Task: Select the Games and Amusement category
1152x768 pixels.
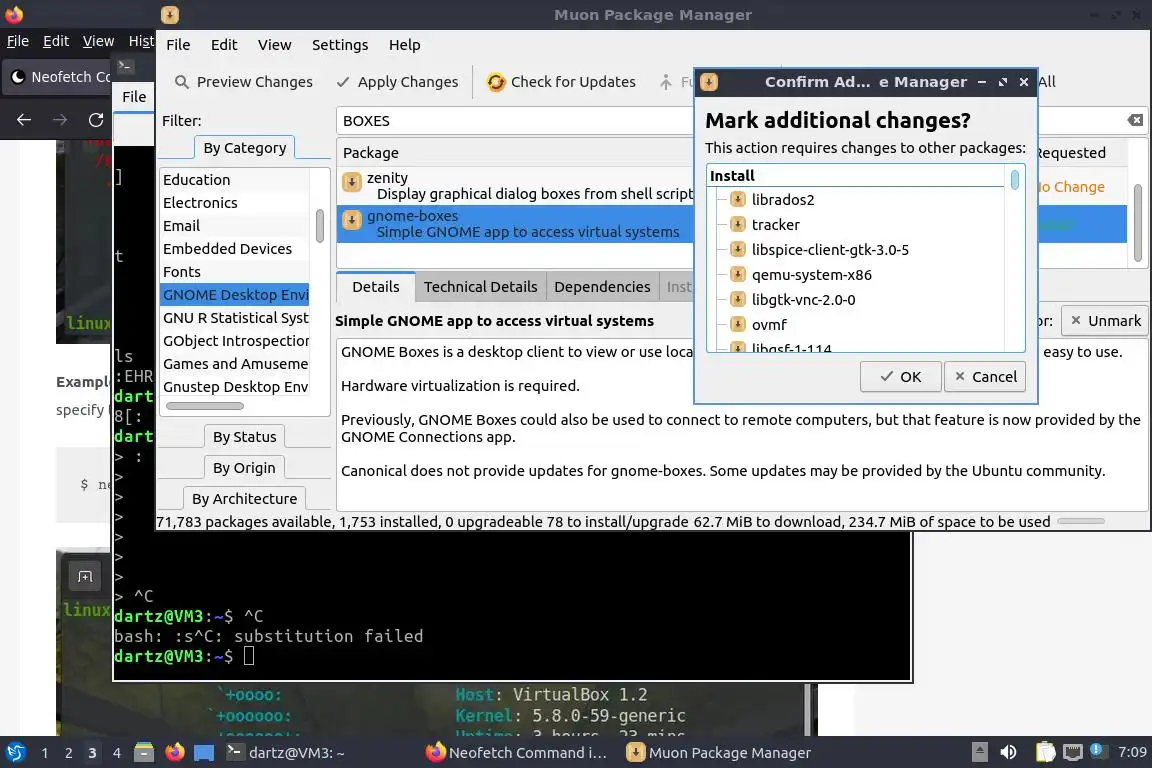Action: coord(234,364)
